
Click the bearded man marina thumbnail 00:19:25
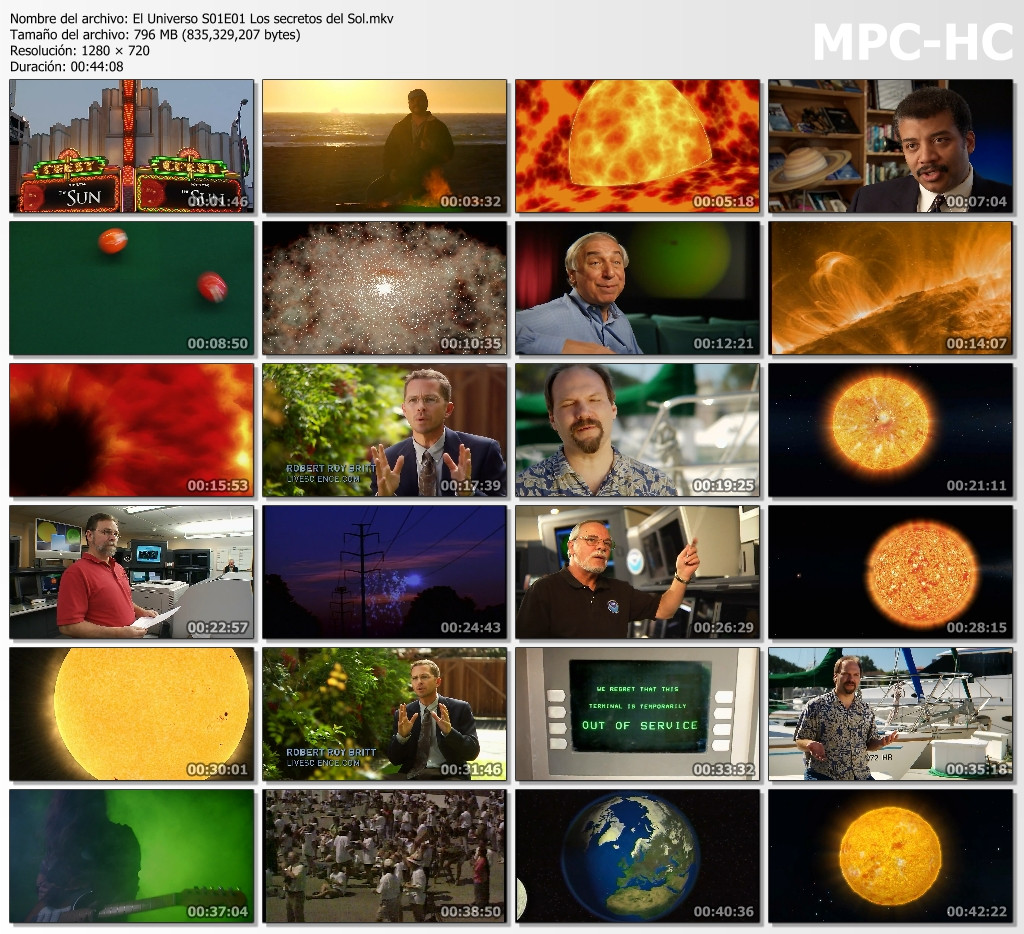tap(637, 430)
